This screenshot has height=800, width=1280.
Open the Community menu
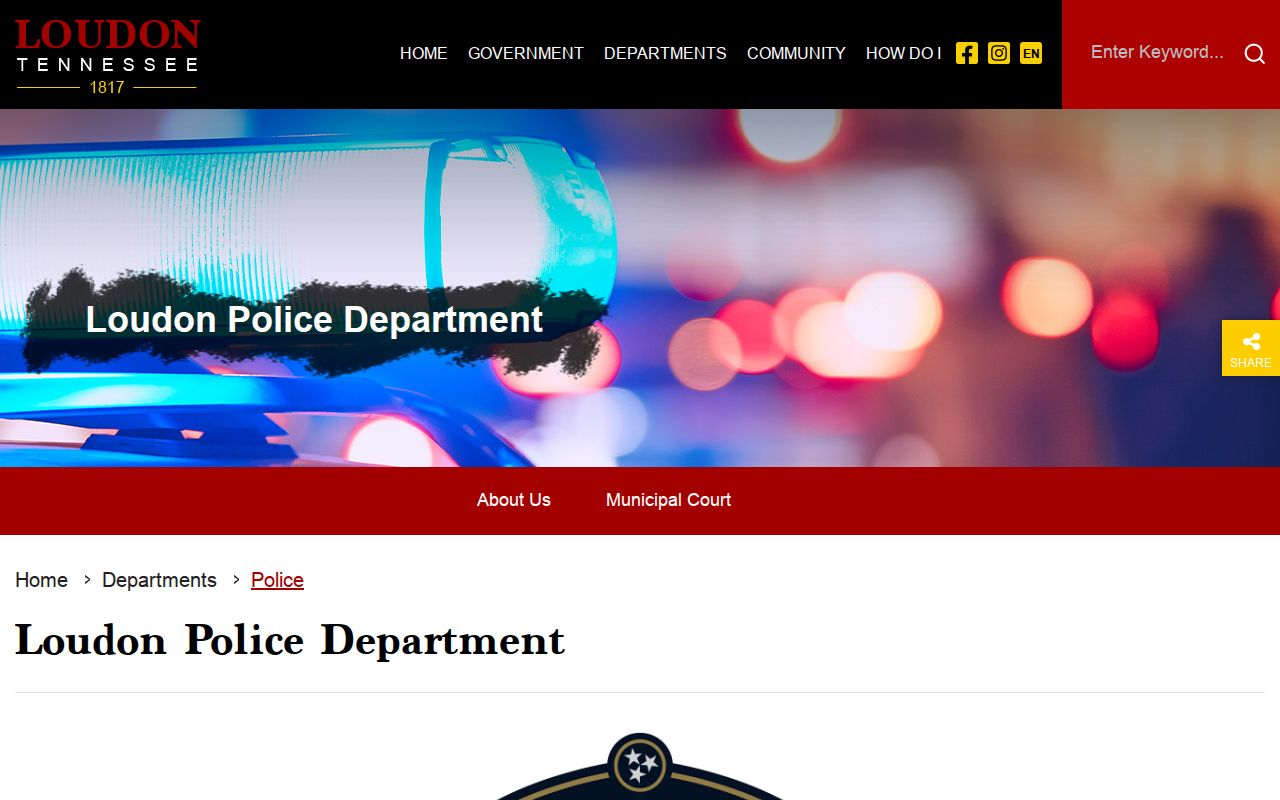[796, 53]
